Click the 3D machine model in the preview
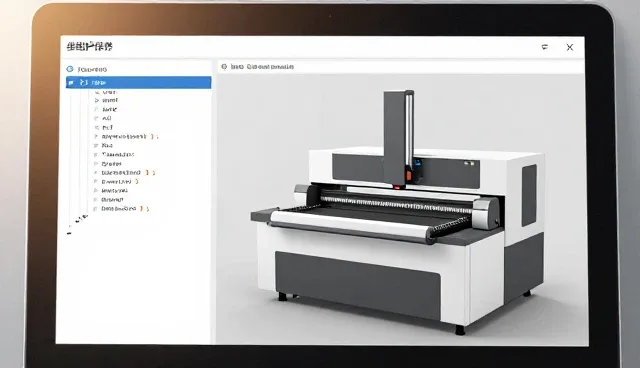640x368 pixels. pos(398,212)
